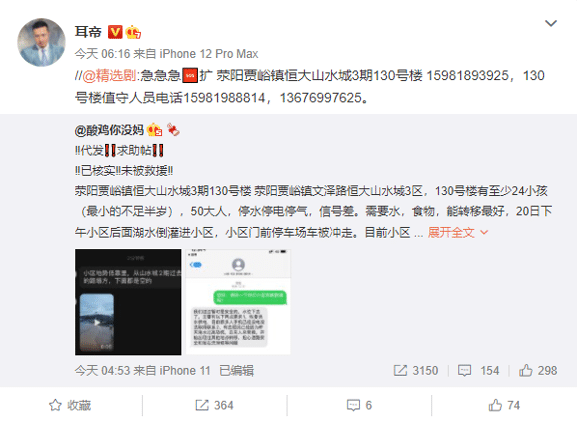Image resolution: width=578 pixels, height=422 pixels.
Task: Click crown badge next to 酸鸡你没妈
Action: click(x=154, y=130)
